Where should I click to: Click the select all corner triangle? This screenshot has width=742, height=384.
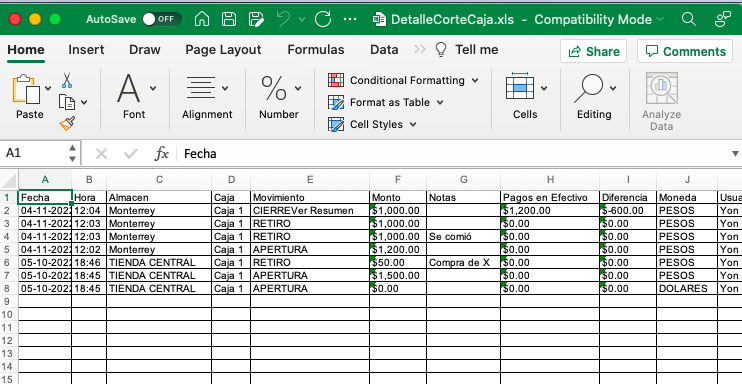pos(9,179)
